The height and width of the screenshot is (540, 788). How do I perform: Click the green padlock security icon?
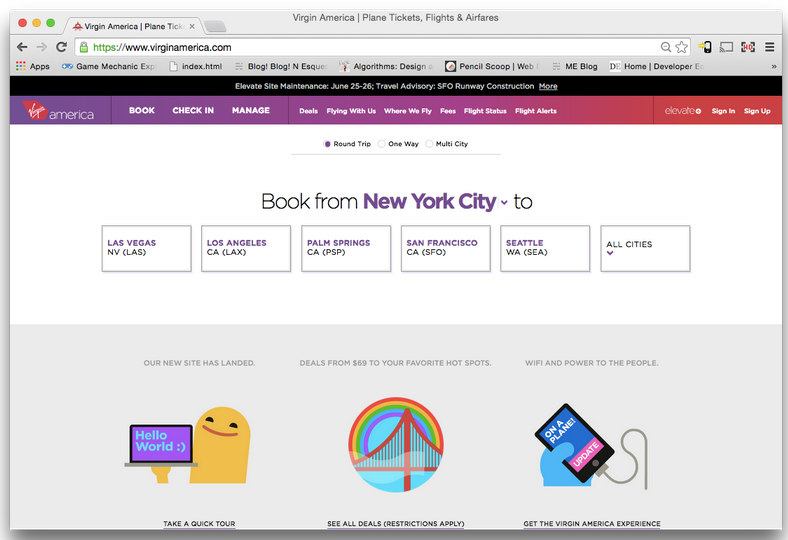[x=84, y=47]
